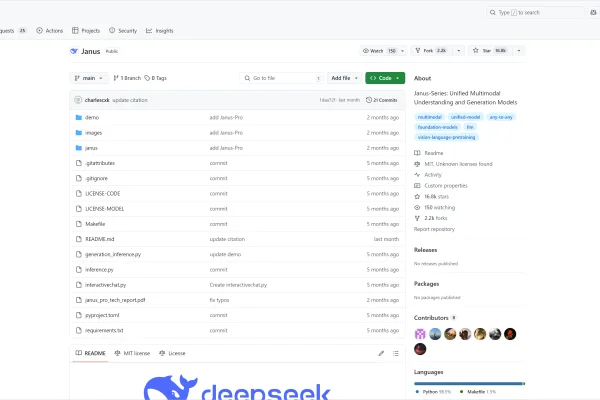600x400 pixels.
Task: Click the charlesczk author name
Action: (x=97, y=100)
